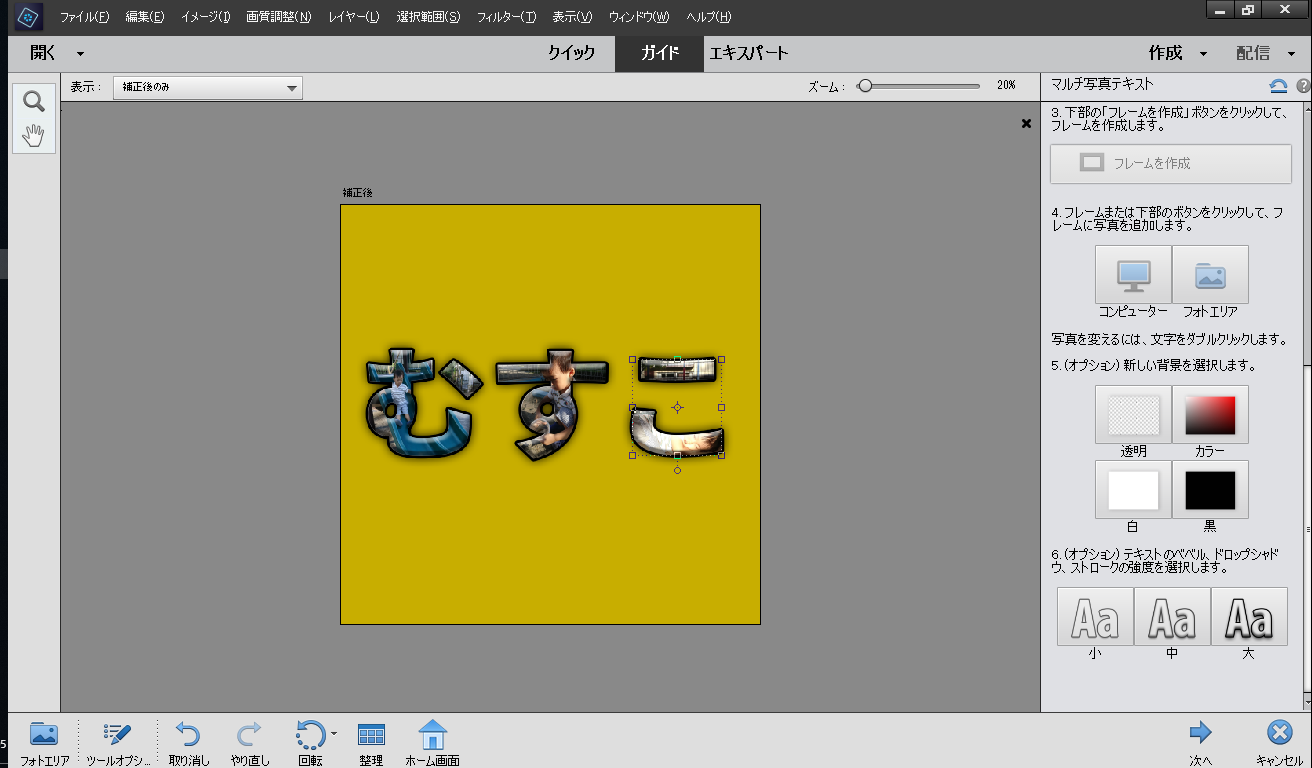Select the Zoom magnifier tool

tap(34, 101)
